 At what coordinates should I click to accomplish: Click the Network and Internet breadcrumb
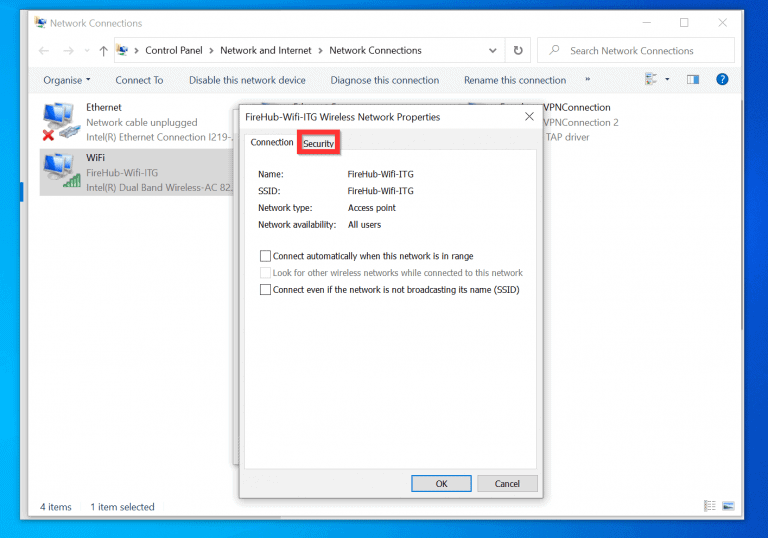click(x=265, y=50)
